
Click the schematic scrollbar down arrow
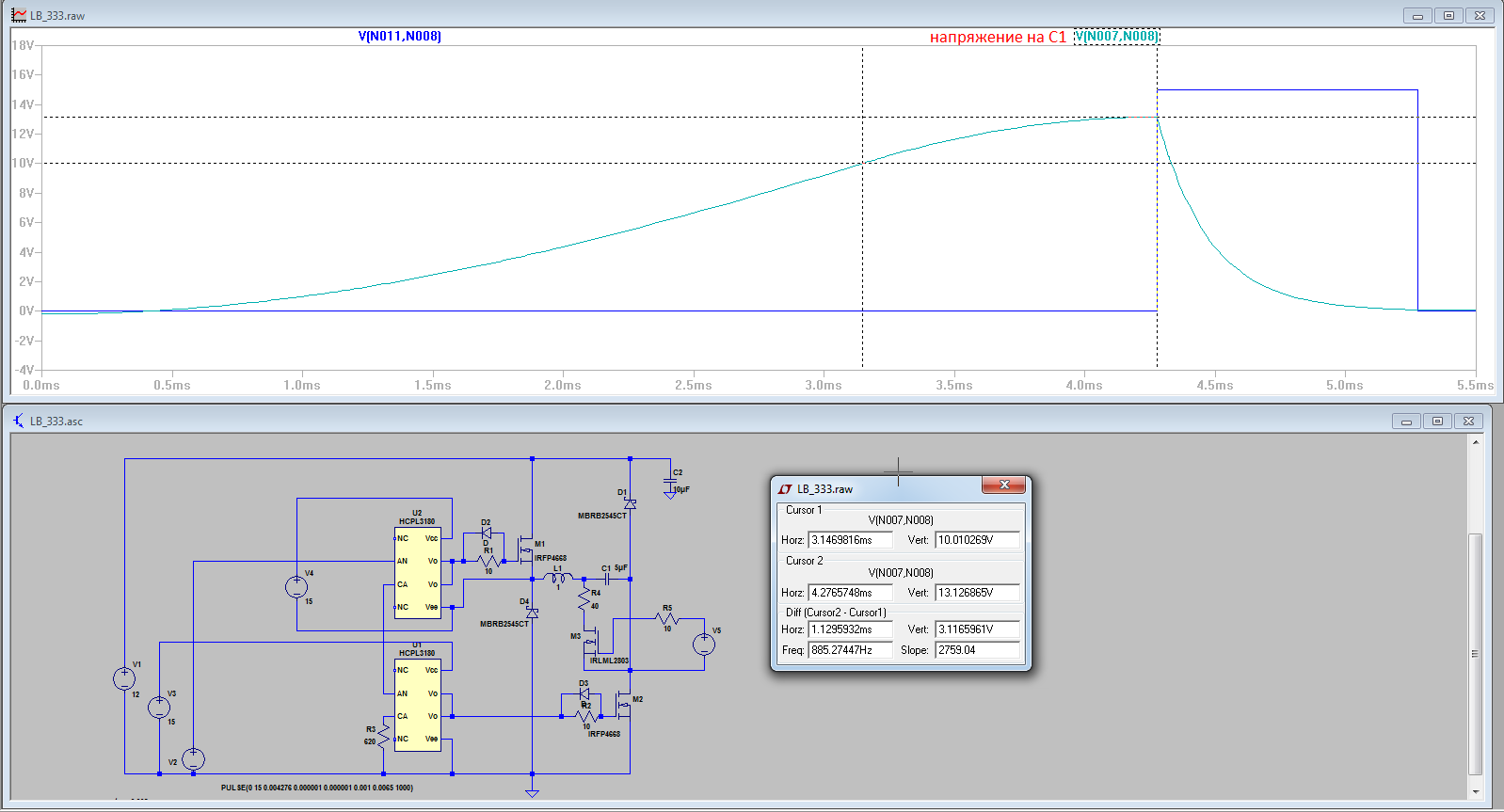(x=1475, y=791)
